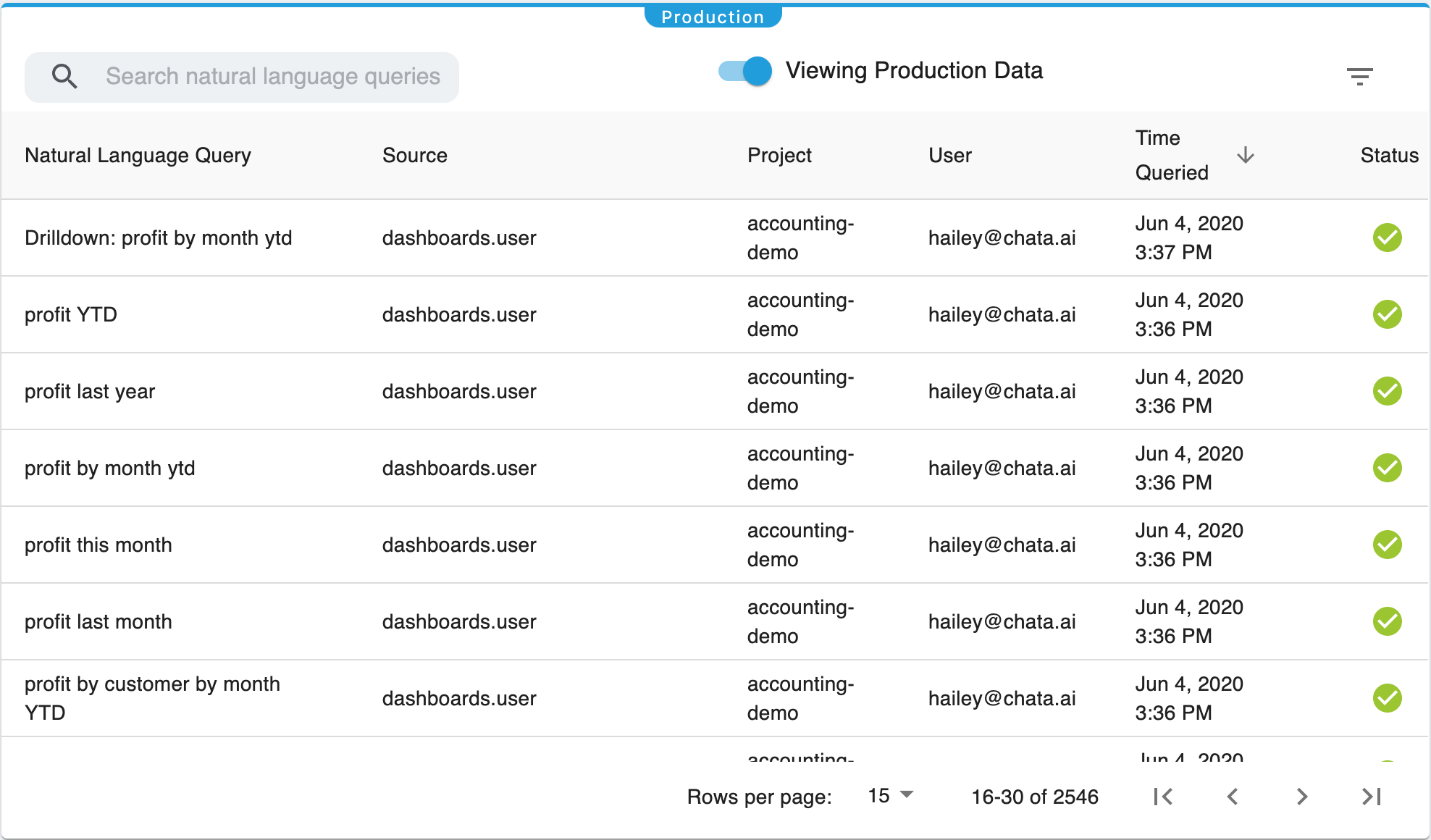Open the filter list icon
This screenshot has width=1431, height=840.
point(1359,76)
